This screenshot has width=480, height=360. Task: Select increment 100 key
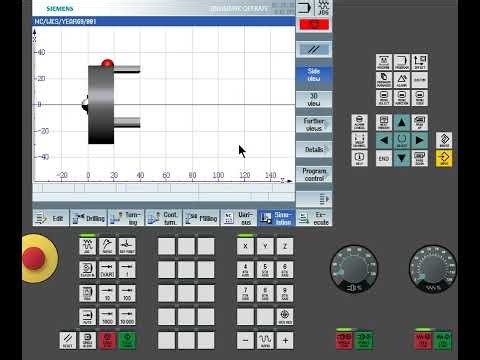pos(127,293)
